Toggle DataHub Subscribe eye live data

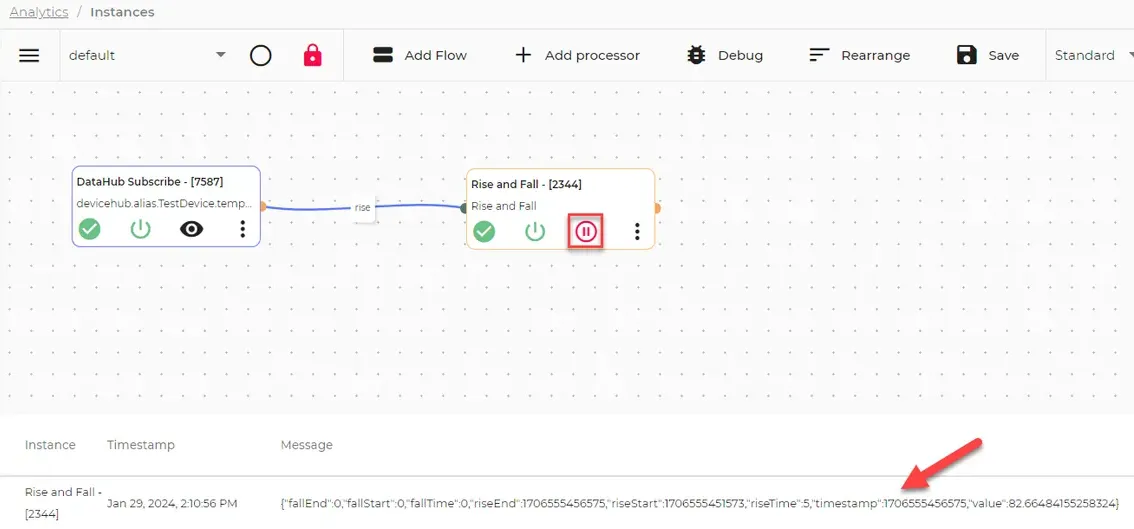(x=192, y=229)
